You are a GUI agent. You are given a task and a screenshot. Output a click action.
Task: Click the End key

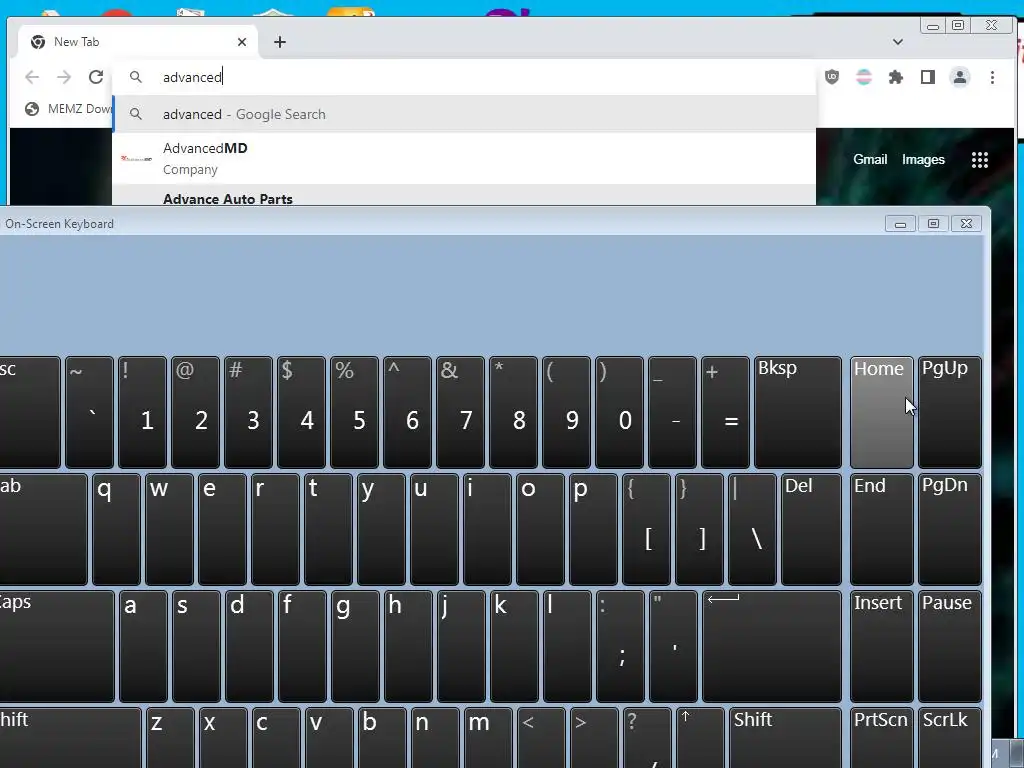882,529
